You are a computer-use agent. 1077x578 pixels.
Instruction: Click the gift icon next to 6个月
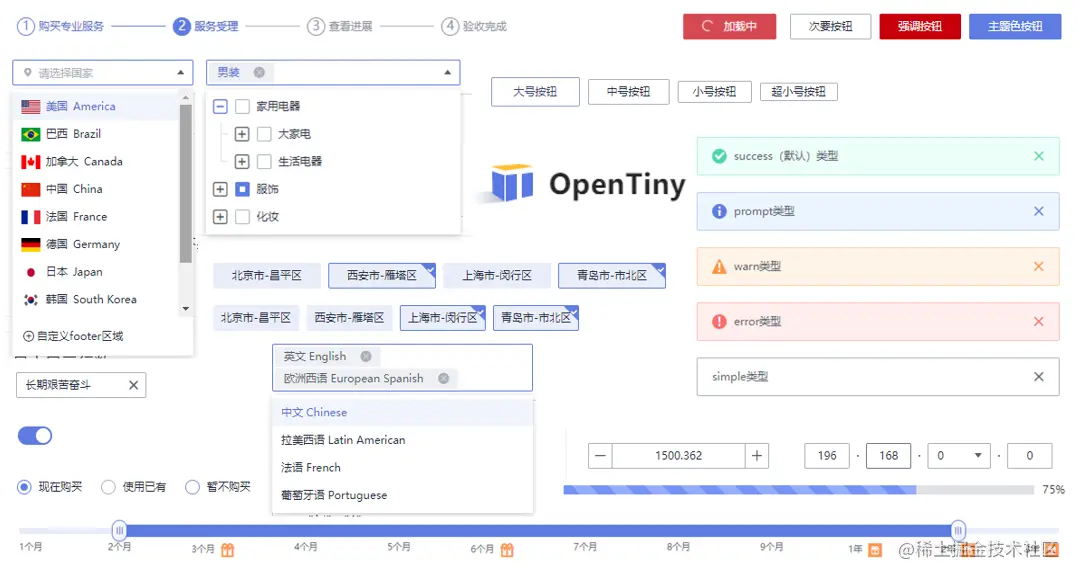pos(507,549)
